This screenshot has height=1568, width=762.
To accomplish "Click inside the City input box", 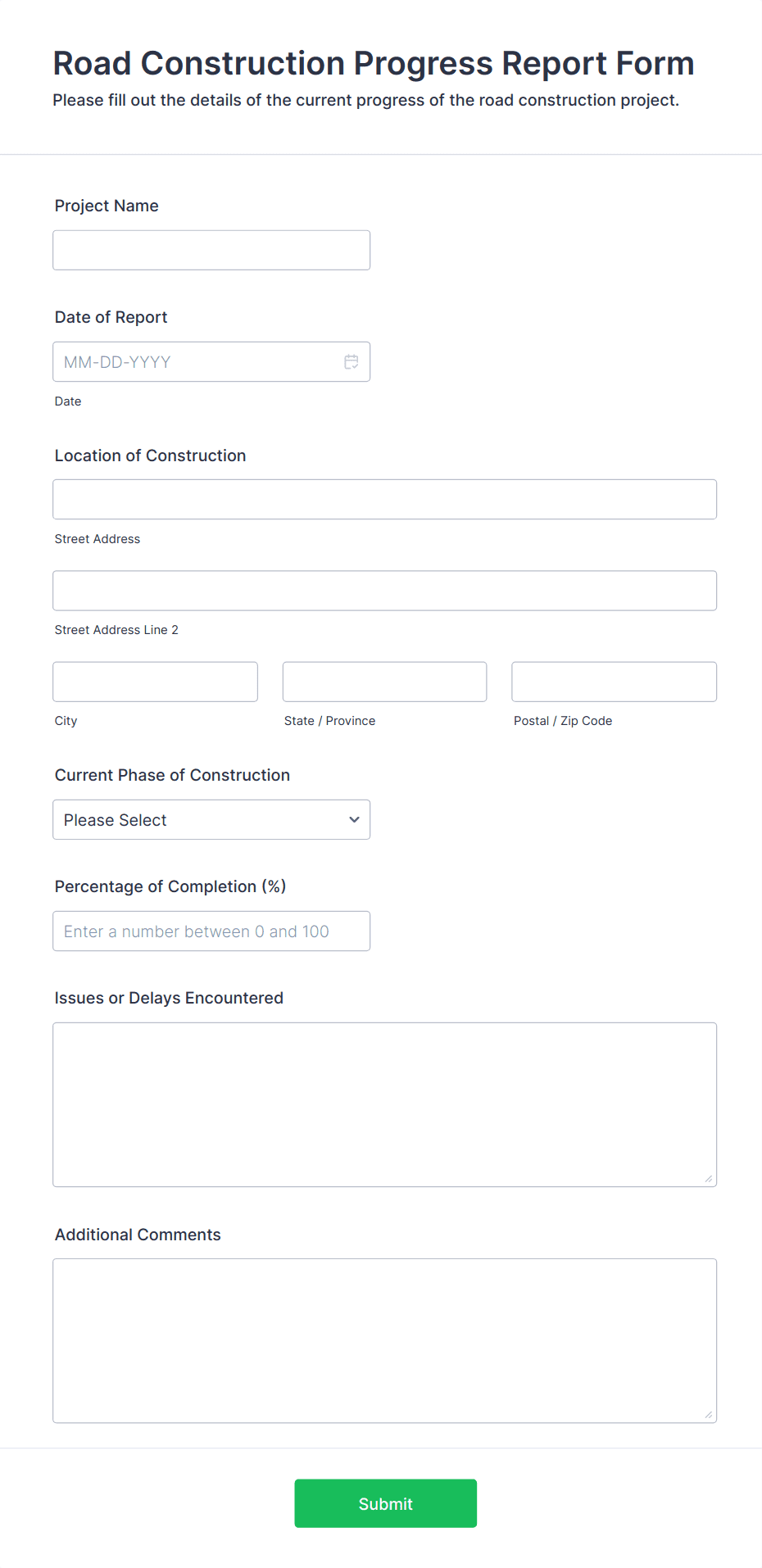I will click(x=155, y=681).
